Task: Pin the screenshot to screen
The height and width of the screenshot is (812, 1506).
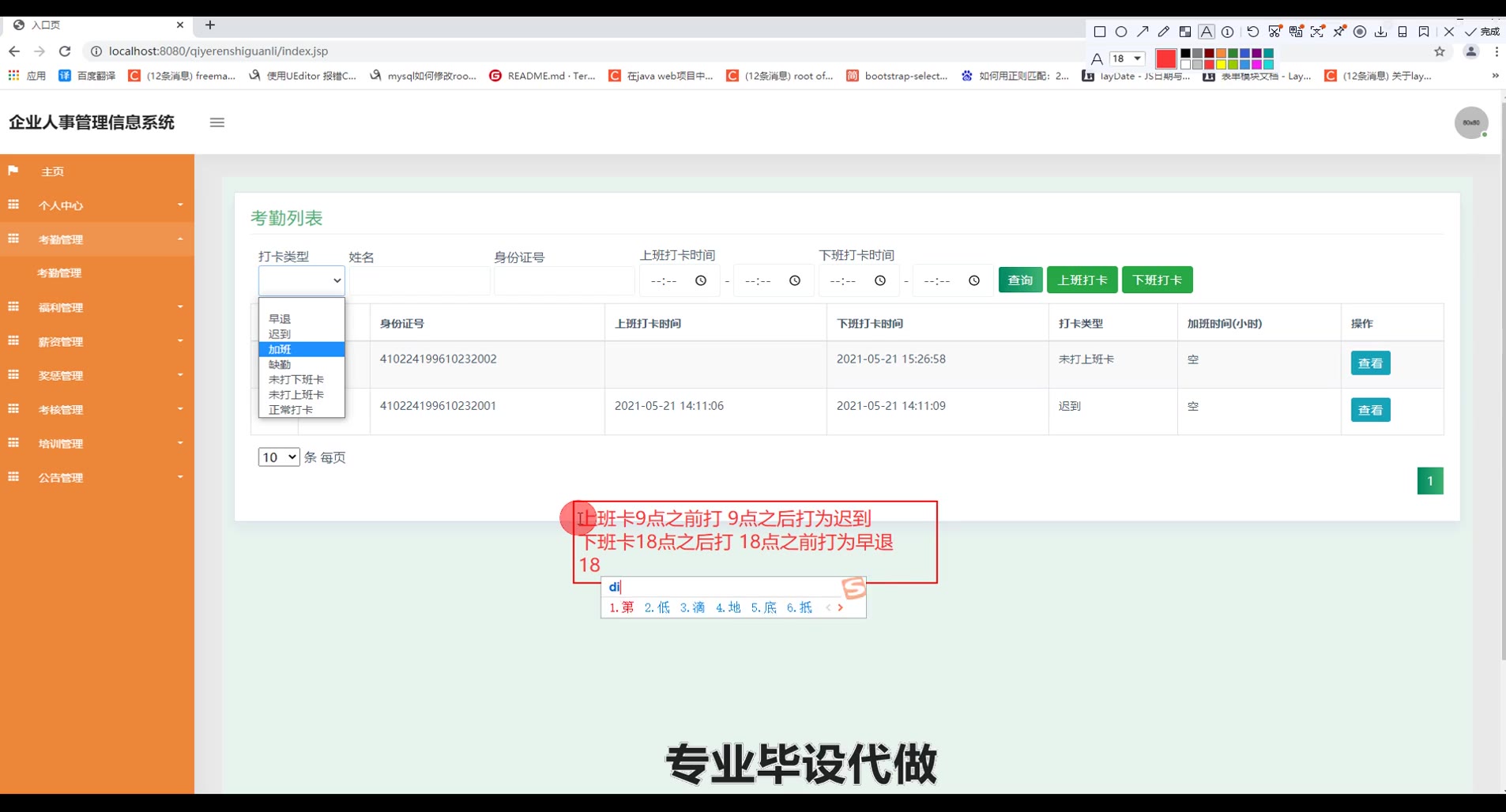Action: point(1339,32)
